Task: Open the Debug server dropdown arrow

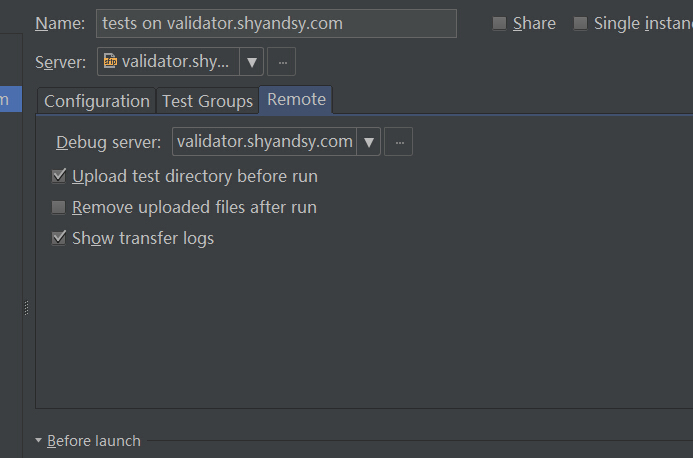Action: point(369,141)
